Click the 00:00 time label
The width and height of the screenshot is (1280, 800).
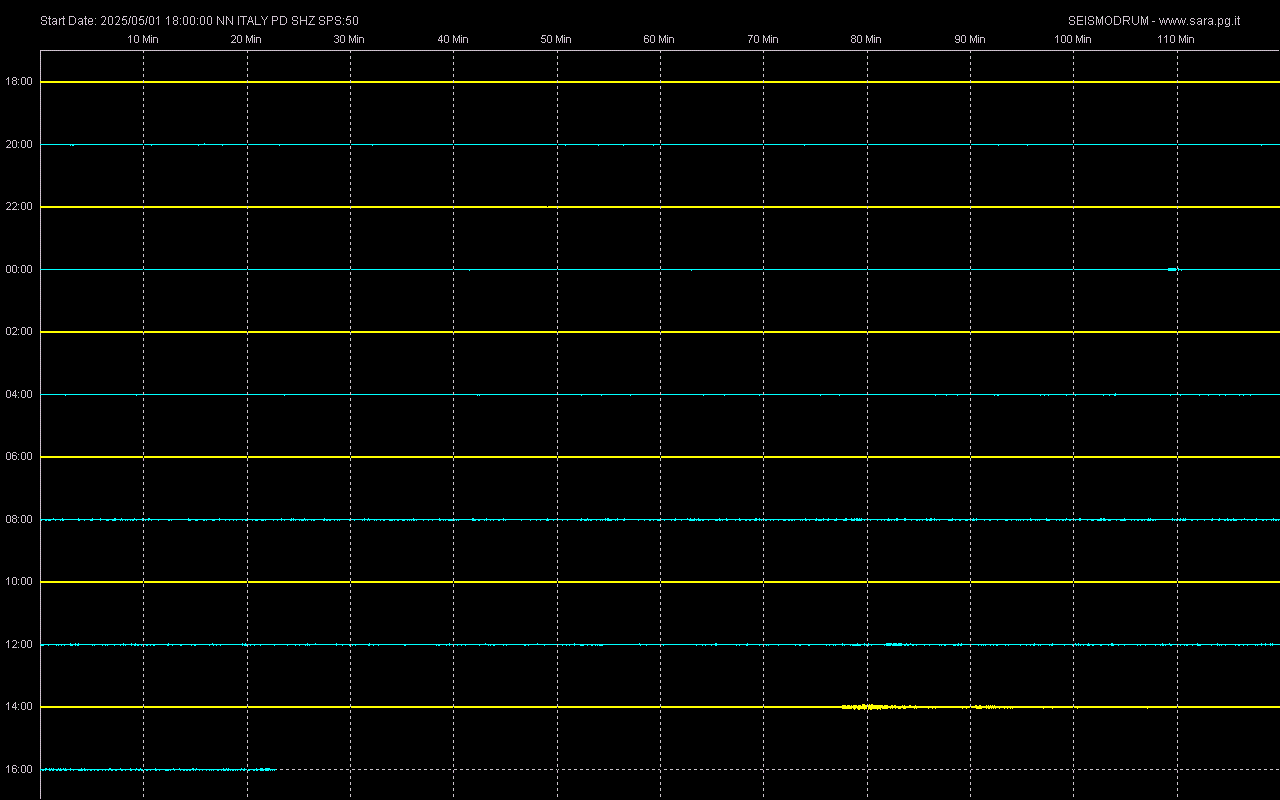[20, 269]
